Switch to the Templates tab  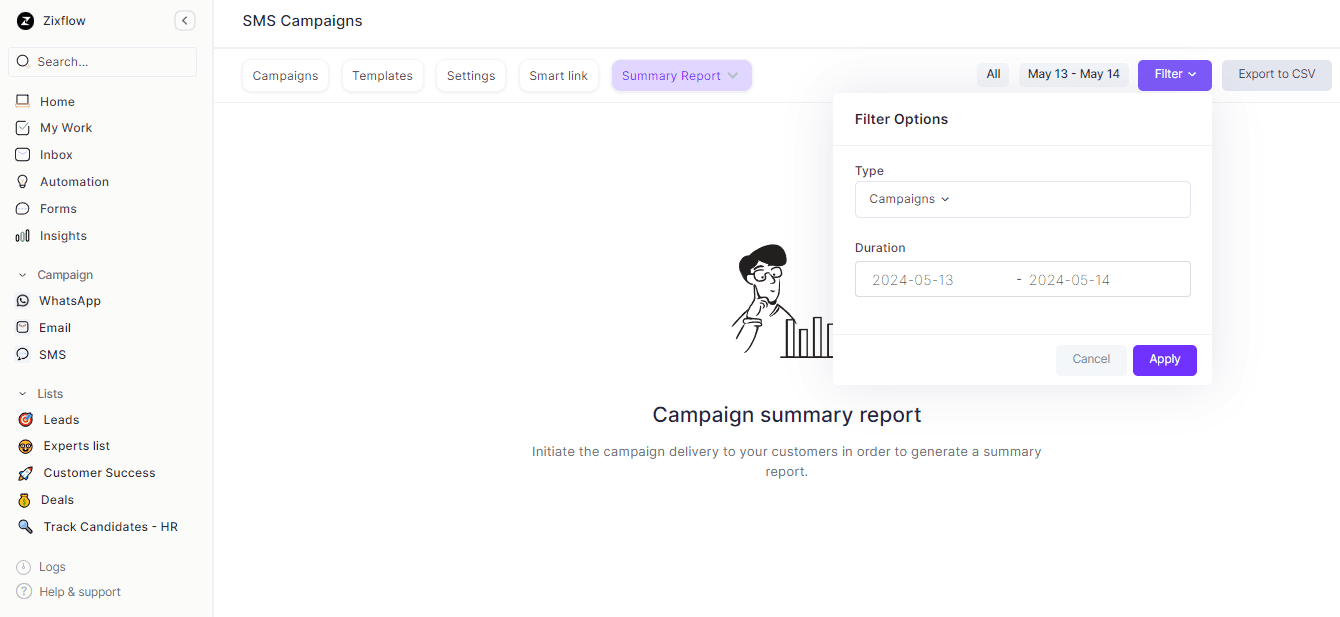click(x=382, y=76)
